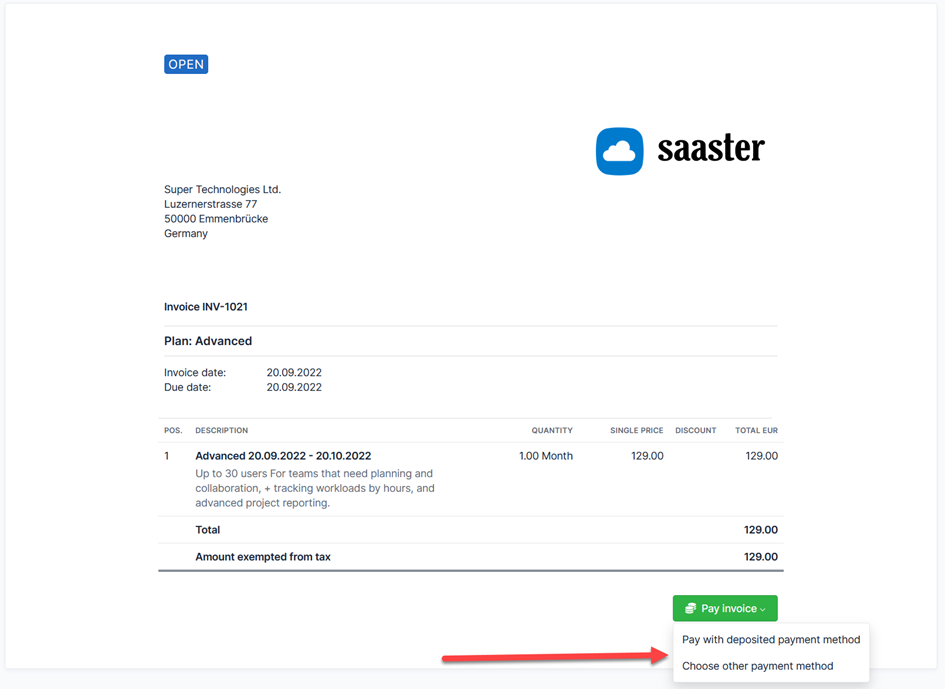Click the Due date value 20.09.2022
The image size is (945, 689).
click(x=294, y=387)
